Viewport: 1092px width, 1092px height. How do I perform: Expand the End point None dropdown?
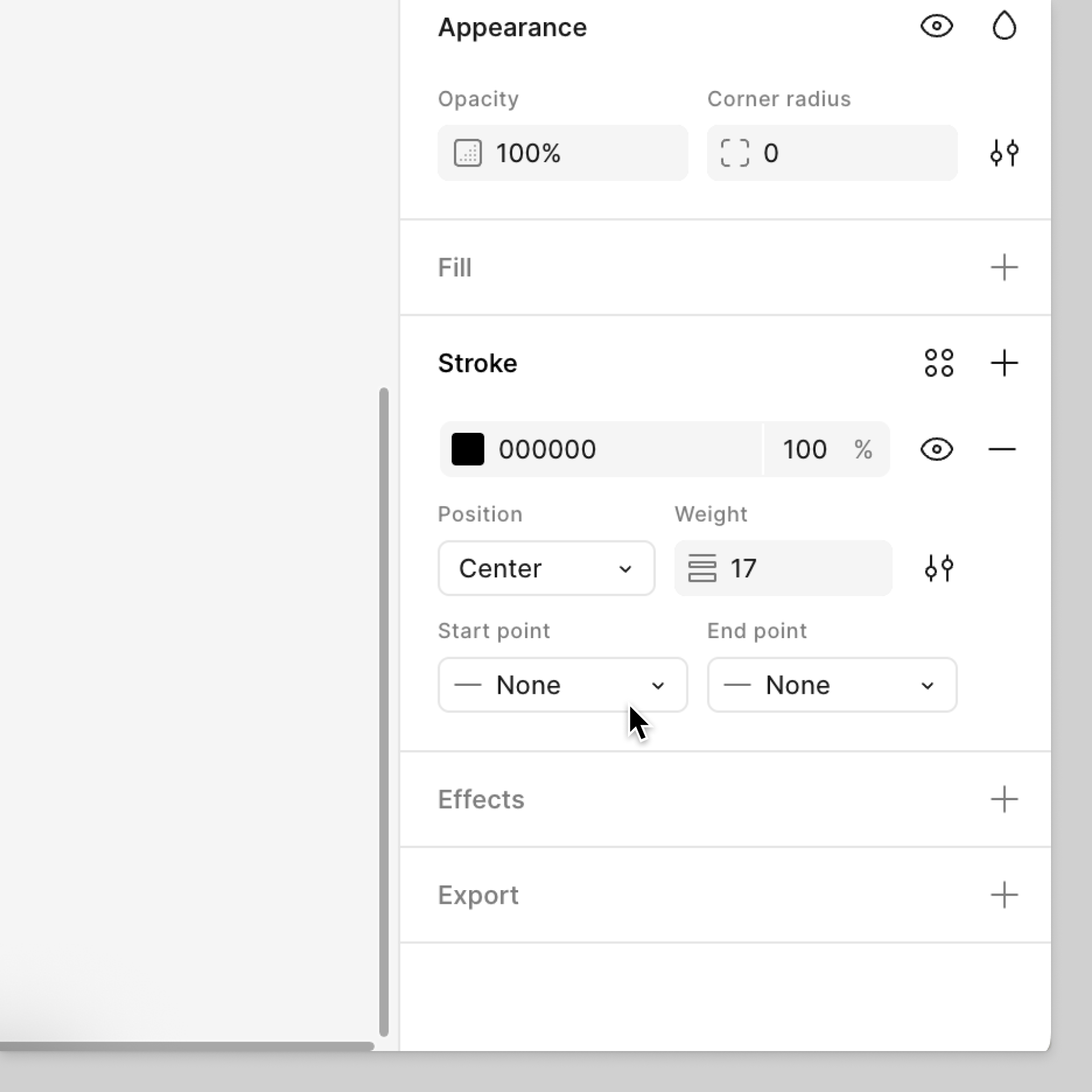click(832, 685)
